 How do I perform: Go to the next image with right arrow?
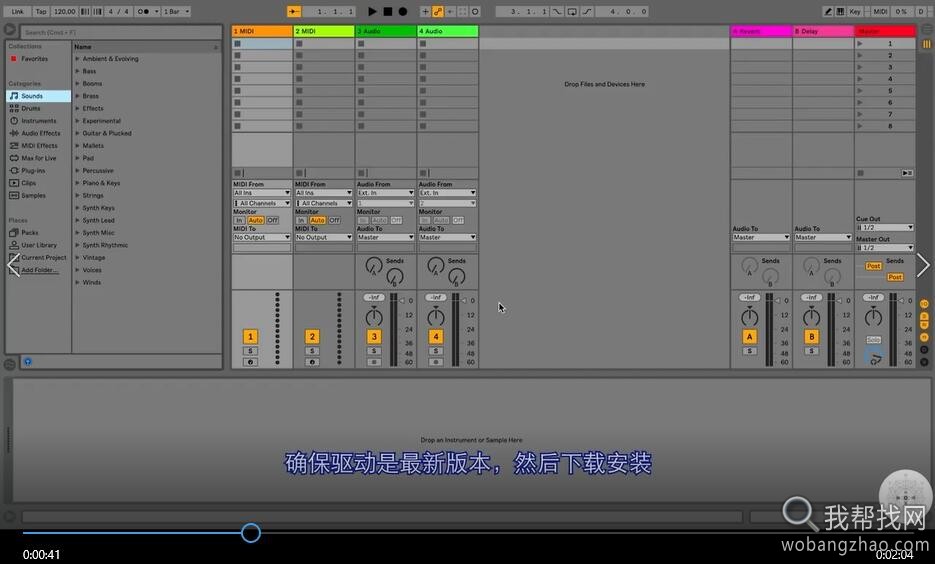(x=923, y=265)
